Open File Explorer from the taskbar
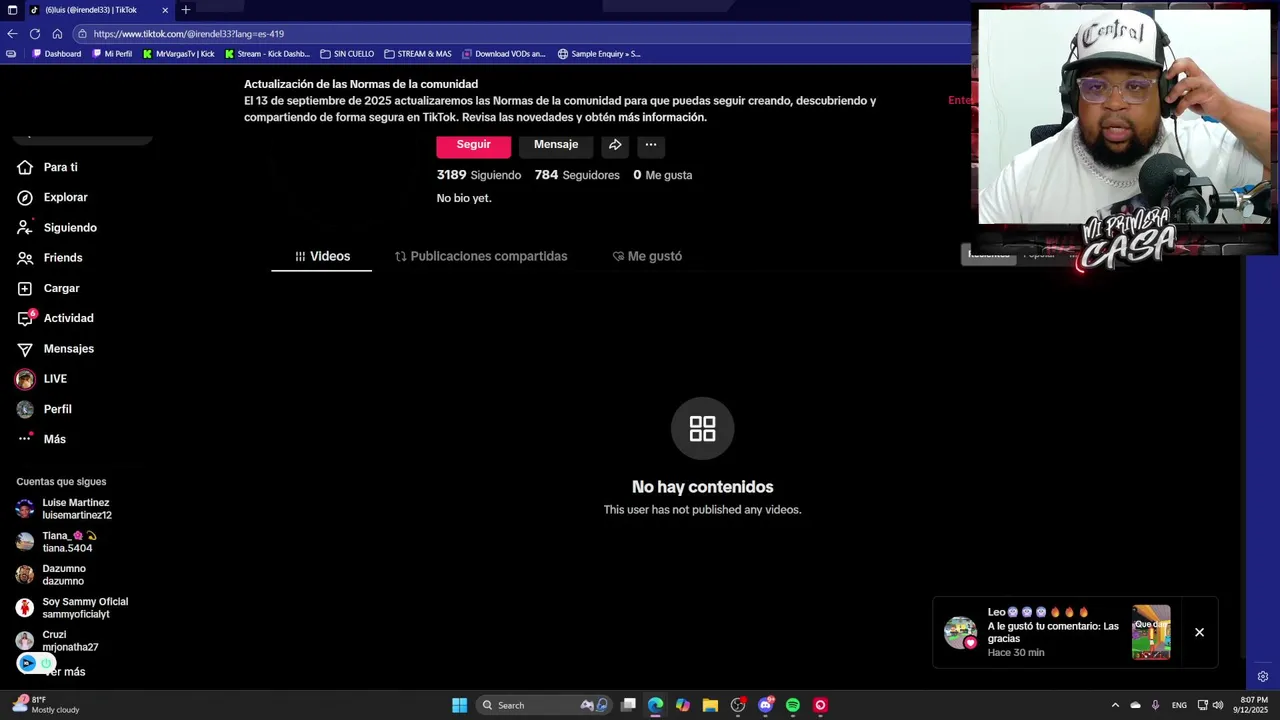 point(710,705)
